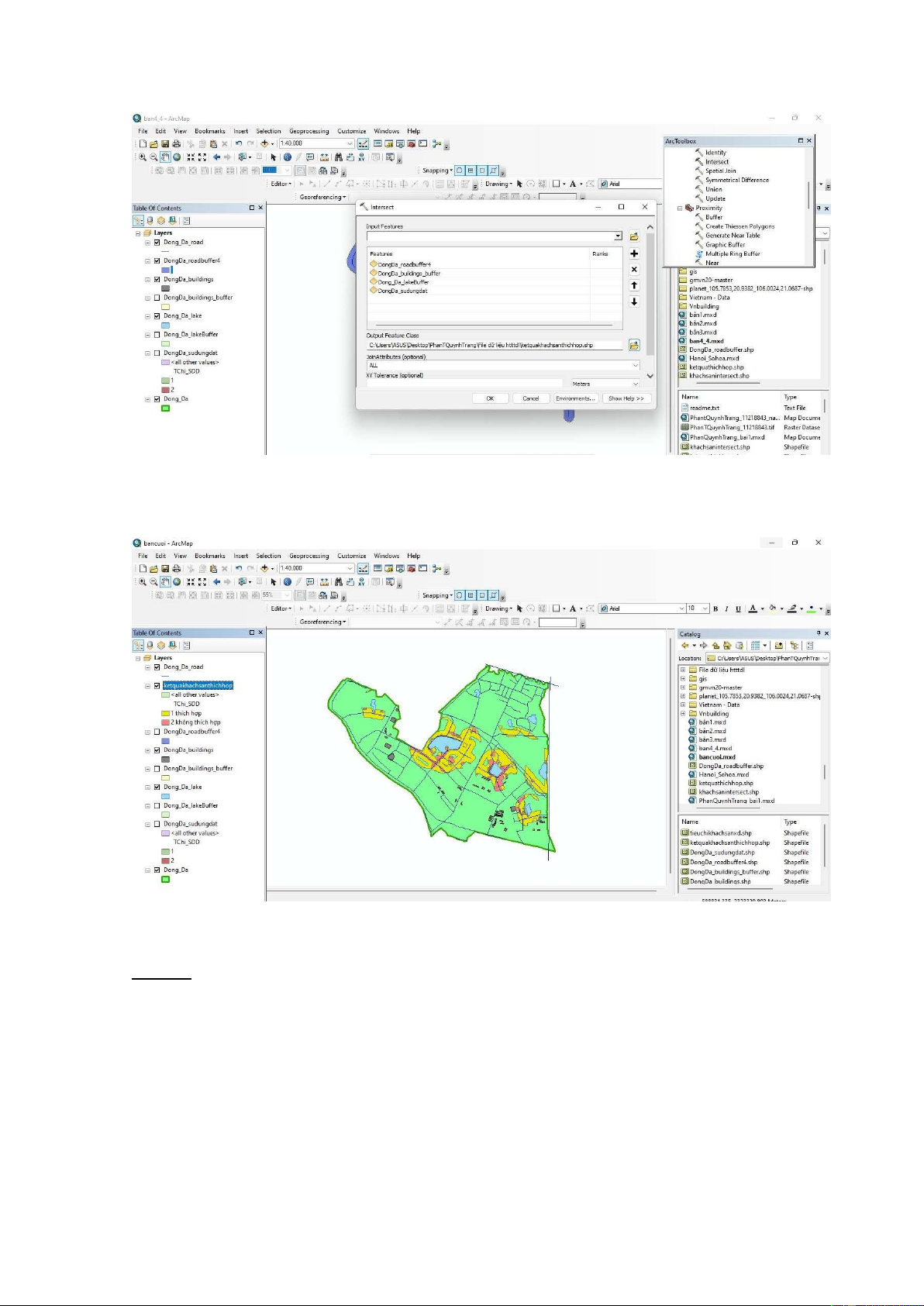Click the X remove-feature button in Intersect dialog
Screen dimensions: 924x1306
click(634, 270)
